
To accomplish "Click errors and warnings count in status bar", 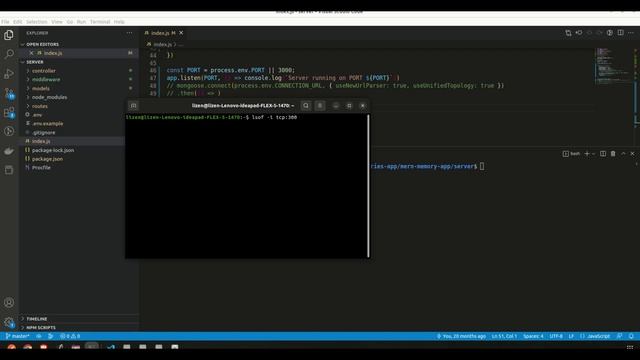I will pos(70,336).
